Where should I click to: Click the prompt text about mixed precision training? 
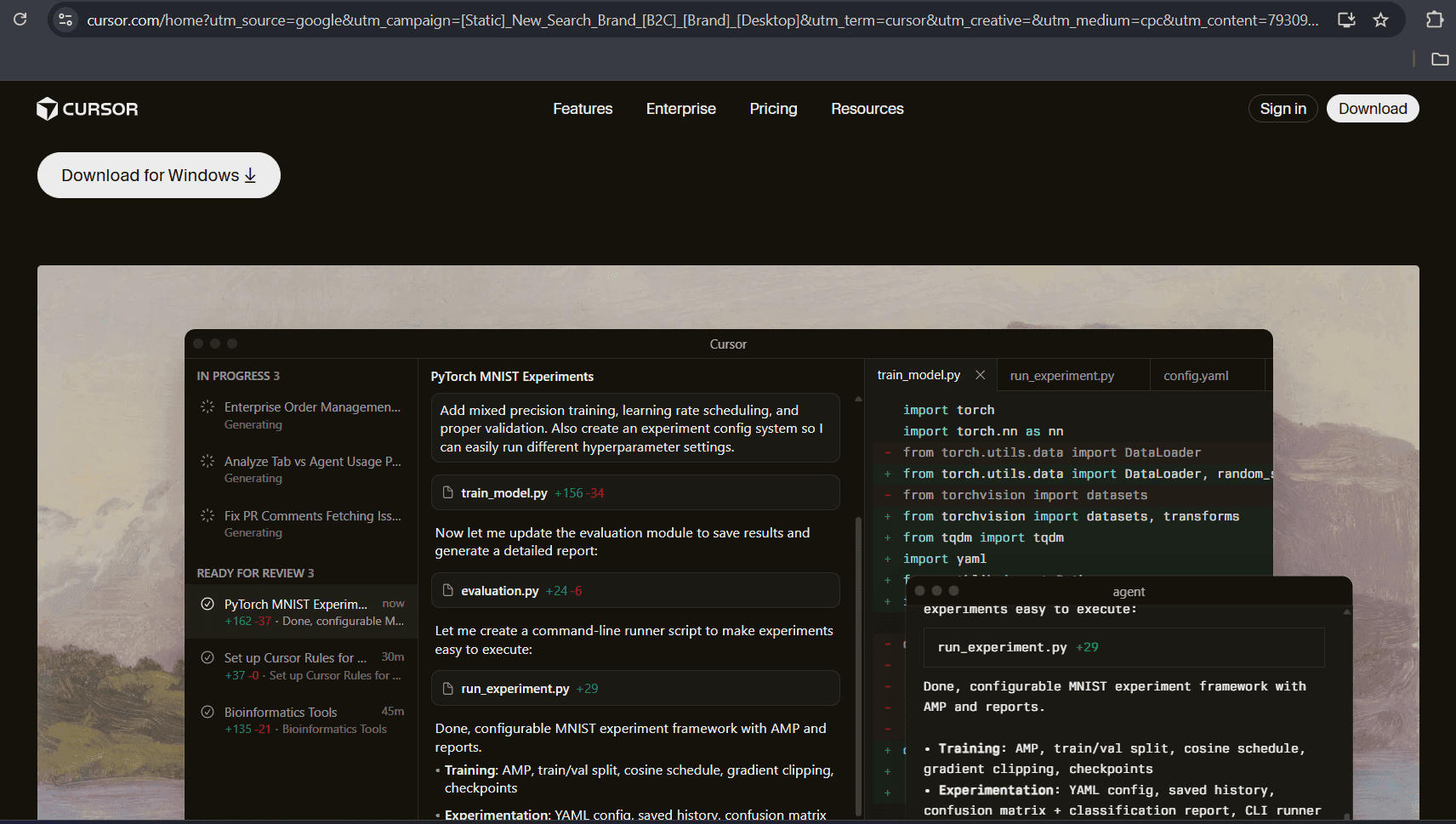point(635,429)
